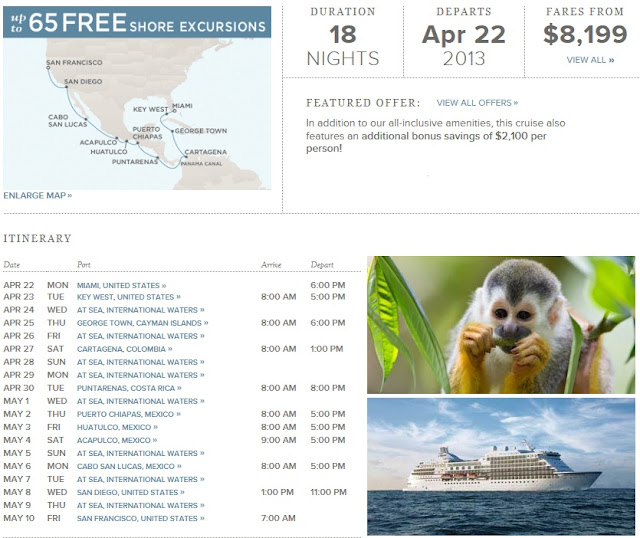This screenshot has height=538, width=640.
Task: Open George Town, Cayman Islands port
Action: point(142,323)
